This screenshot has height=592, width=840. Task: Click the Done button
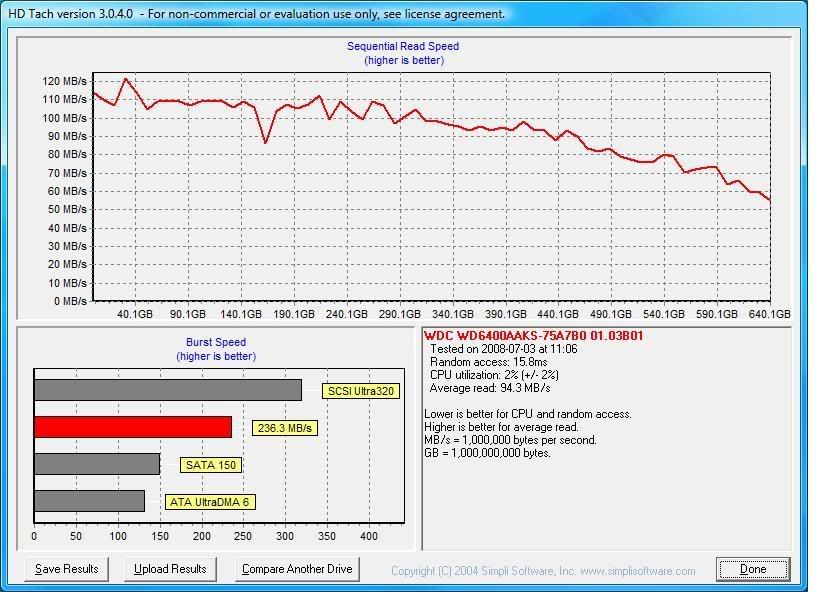coord(753,569)
